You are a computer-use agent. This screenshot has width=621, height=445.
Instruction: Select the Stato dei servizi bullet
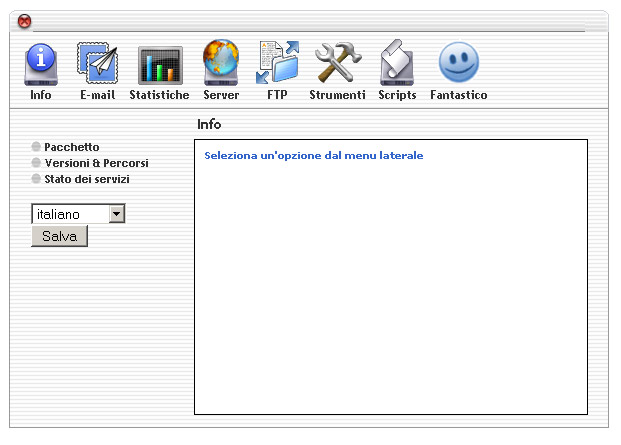point(36,179)
